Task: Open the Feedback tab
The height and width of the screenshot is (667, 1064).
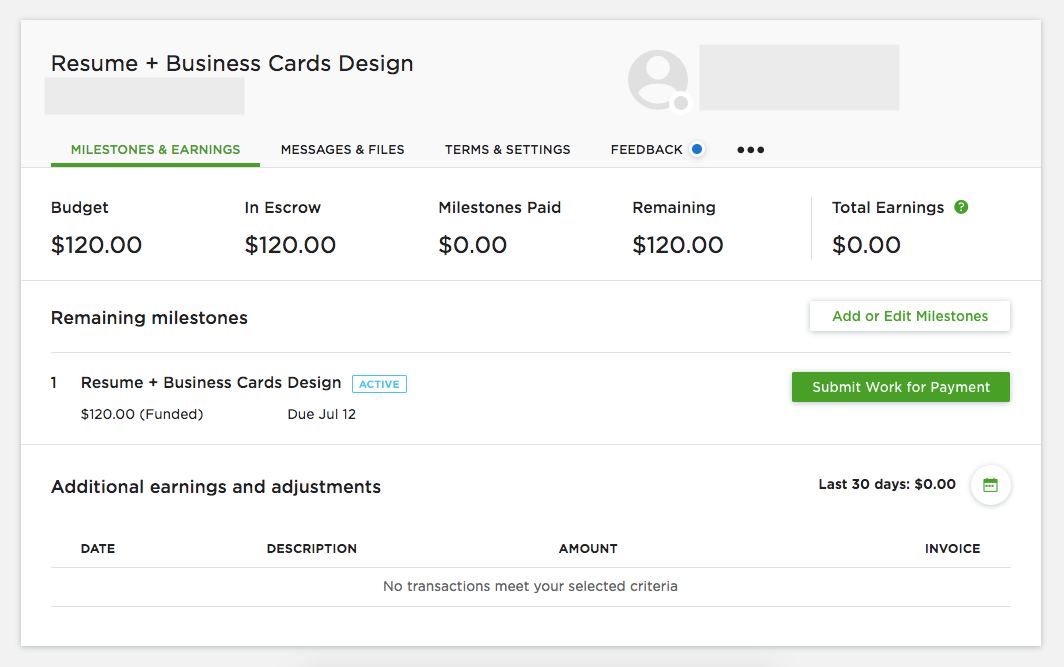Action: [647, 149]
